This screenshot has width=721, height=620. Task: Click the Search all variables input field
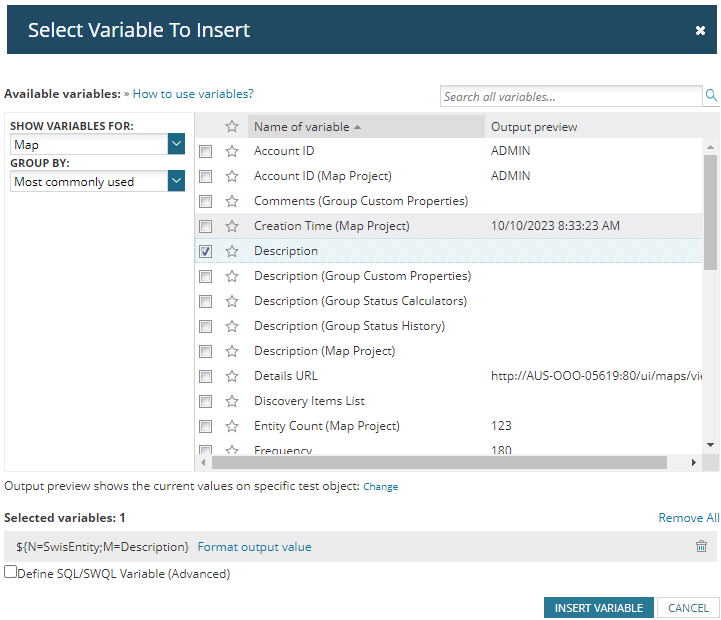pyautogui.click(x=571, y=97)
